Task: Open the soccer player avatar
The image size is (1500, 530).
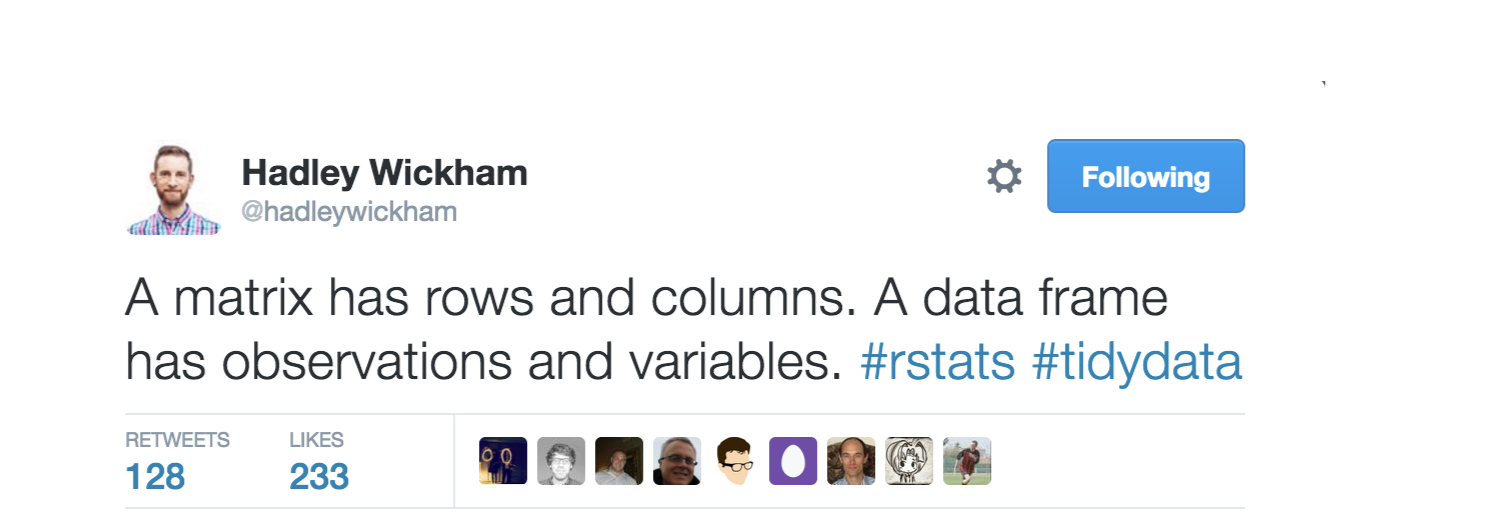Action: click(x=967, y=461)
